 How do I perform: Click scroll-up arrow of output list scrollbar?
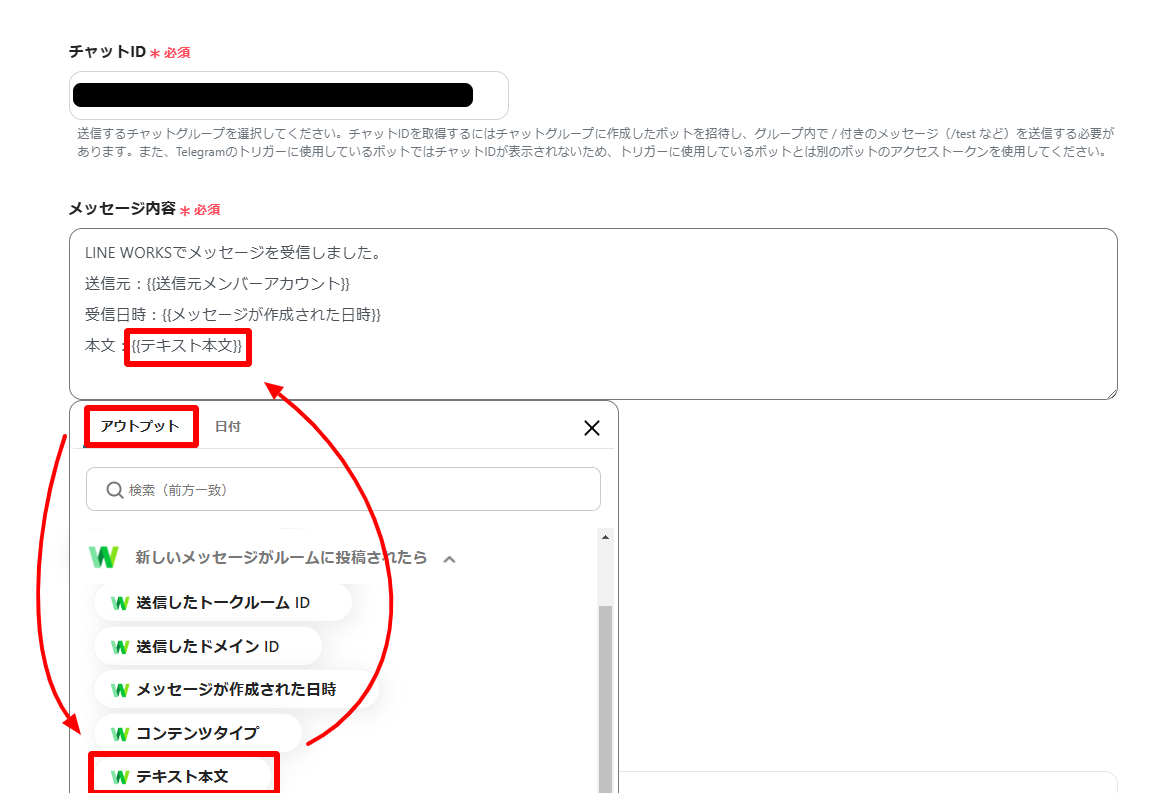[605, 537]
